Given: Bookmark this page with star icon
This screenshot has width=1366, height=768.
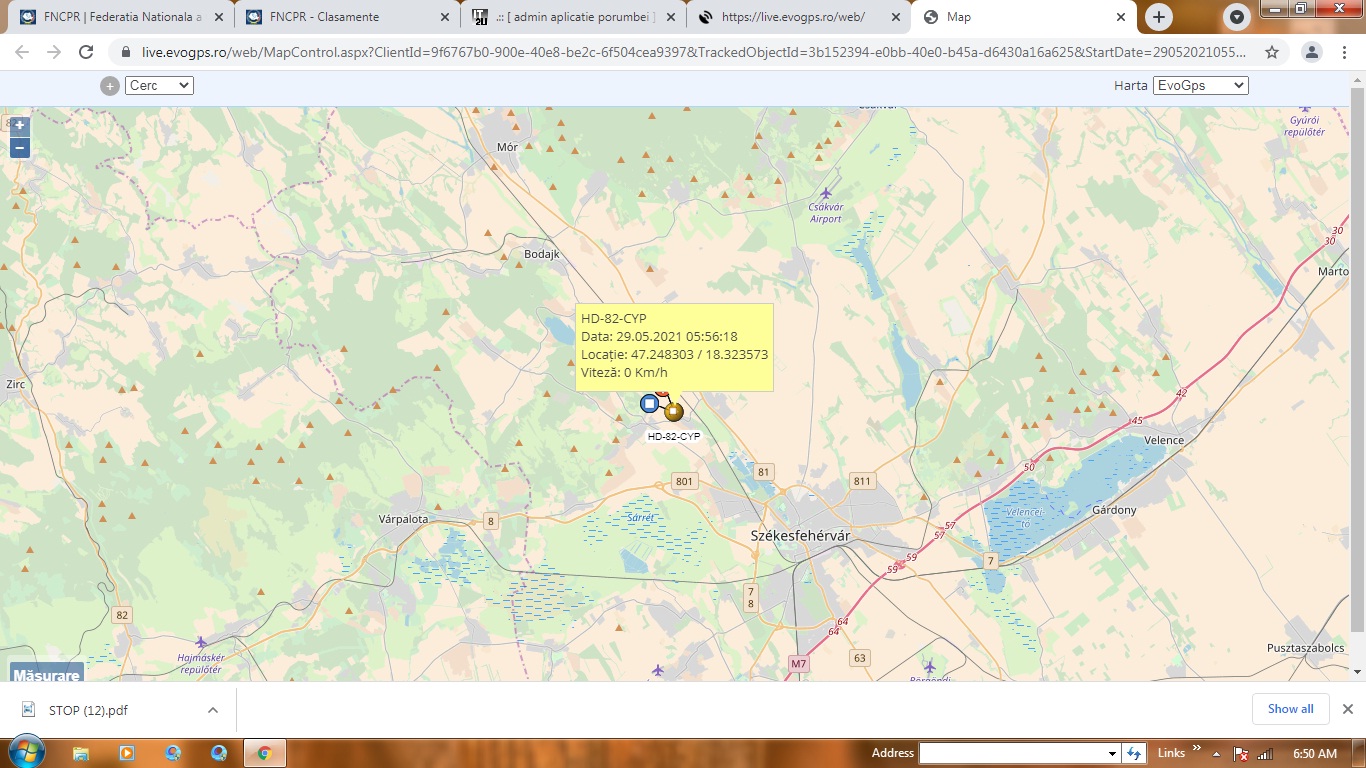Looking at the screenshot, I should pyautogui.click(x=1272, y=53).
